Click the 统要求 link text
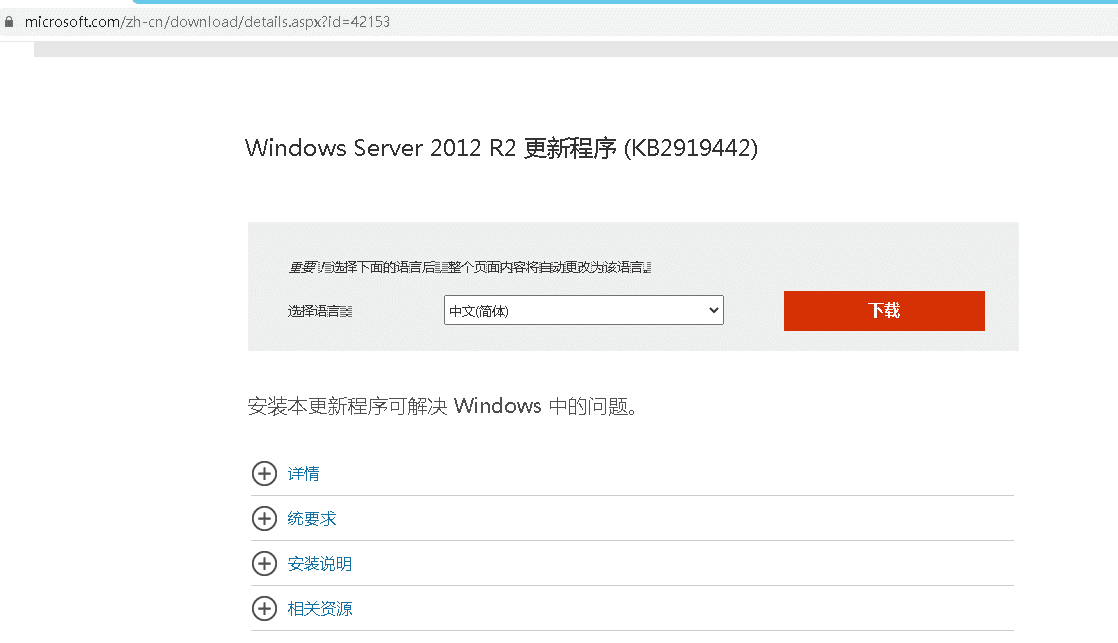 tap(312, 519)
